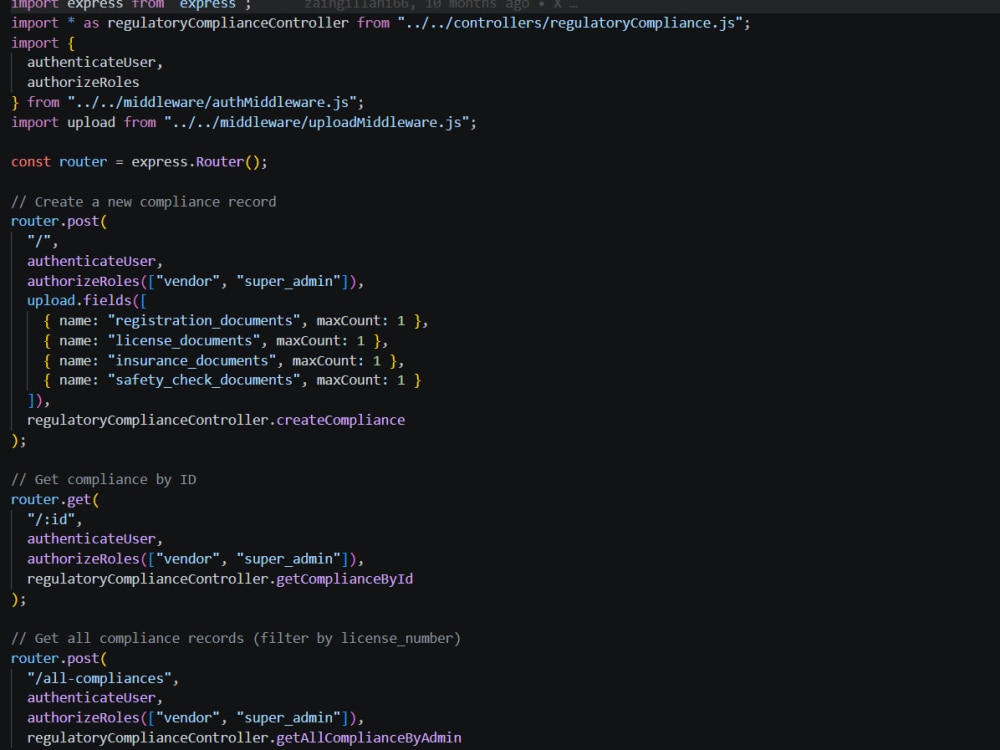Click "super_admin" in the "/:id" route
This screenshot has height=750, width=1000.
tap(288, 559)
